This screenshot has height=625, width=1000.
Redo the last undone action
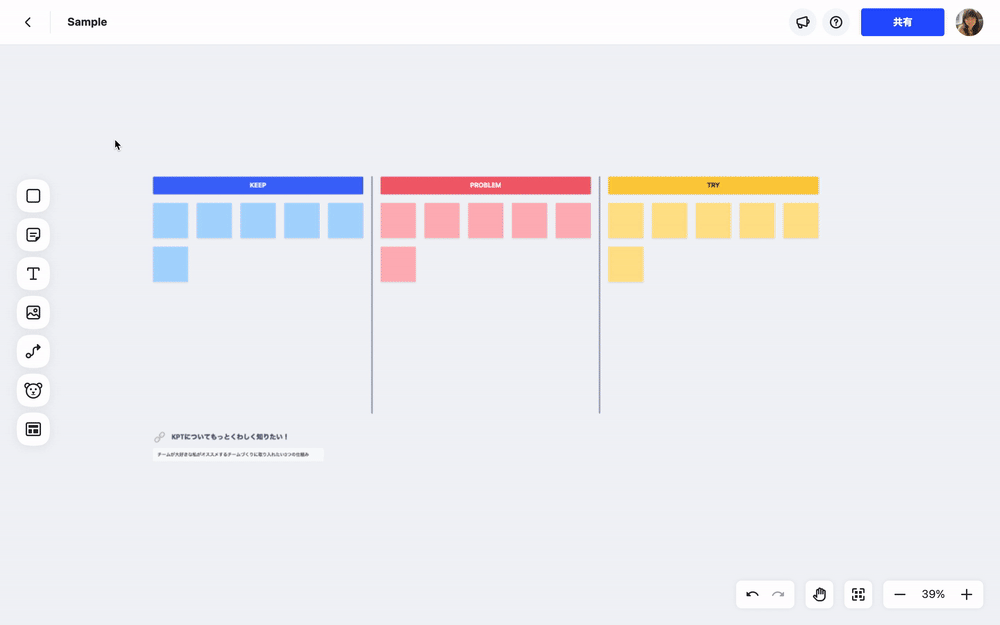[x=778, y=594]
